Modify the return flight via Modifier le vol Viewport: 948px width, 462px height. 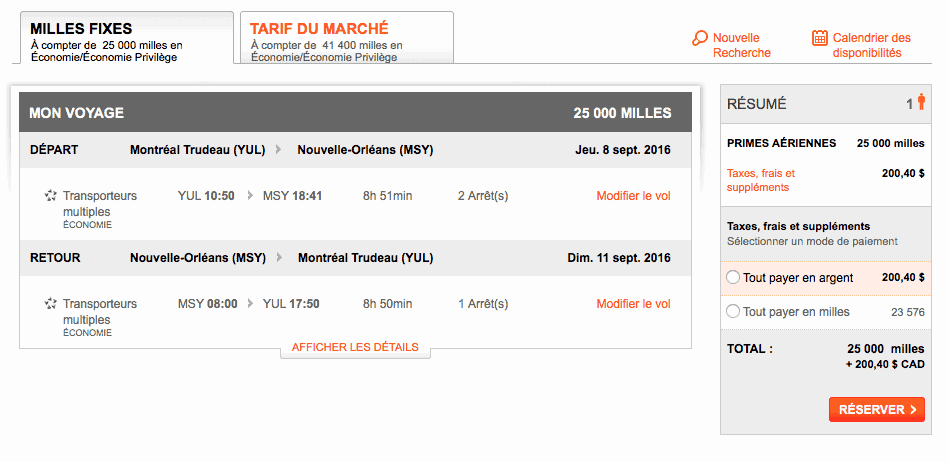click(633, 304)
